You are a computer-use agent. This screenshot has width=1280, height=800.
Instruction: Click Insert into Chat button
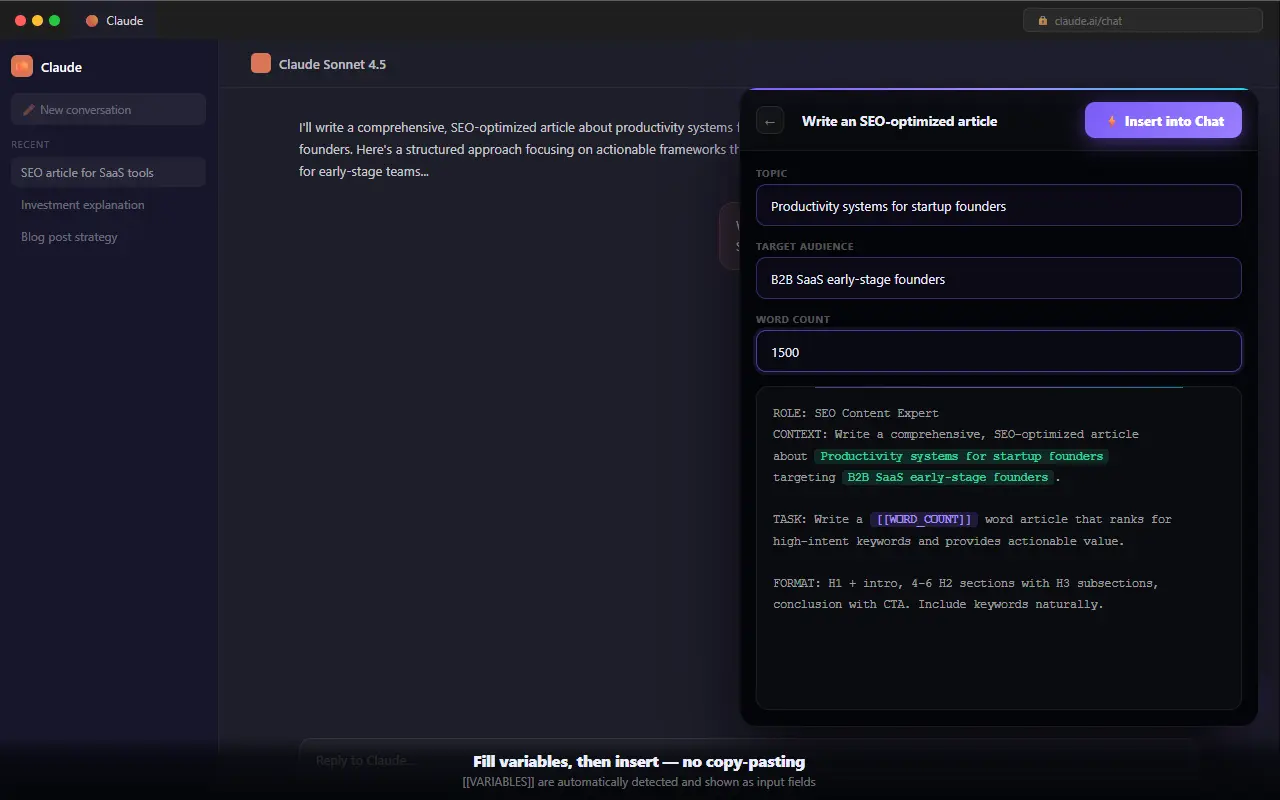click(1163, 121)
